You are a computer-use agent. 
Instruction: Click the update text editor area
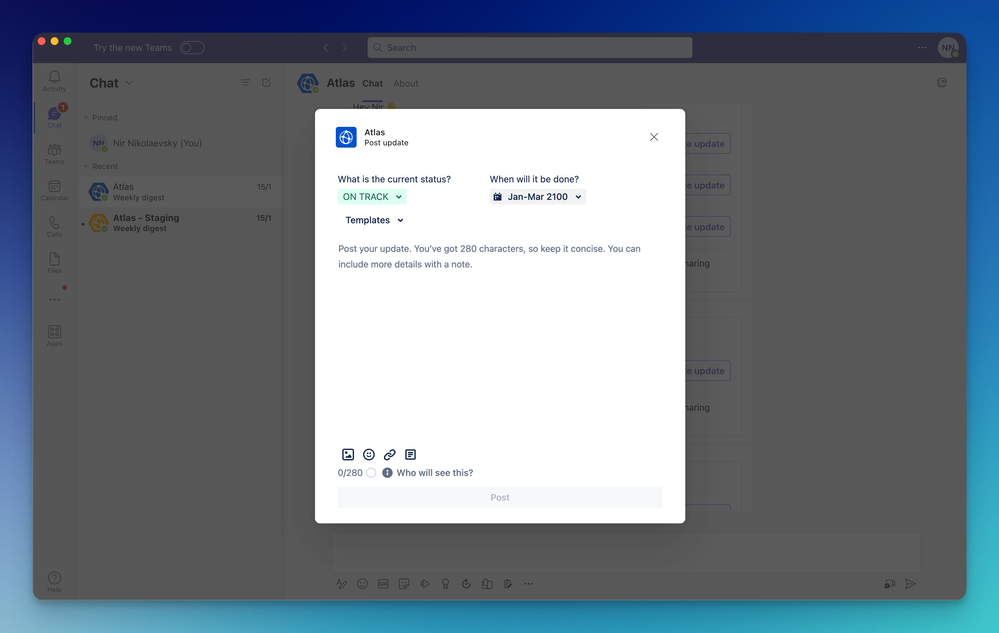pyautogui.click(x=500, y=341)
